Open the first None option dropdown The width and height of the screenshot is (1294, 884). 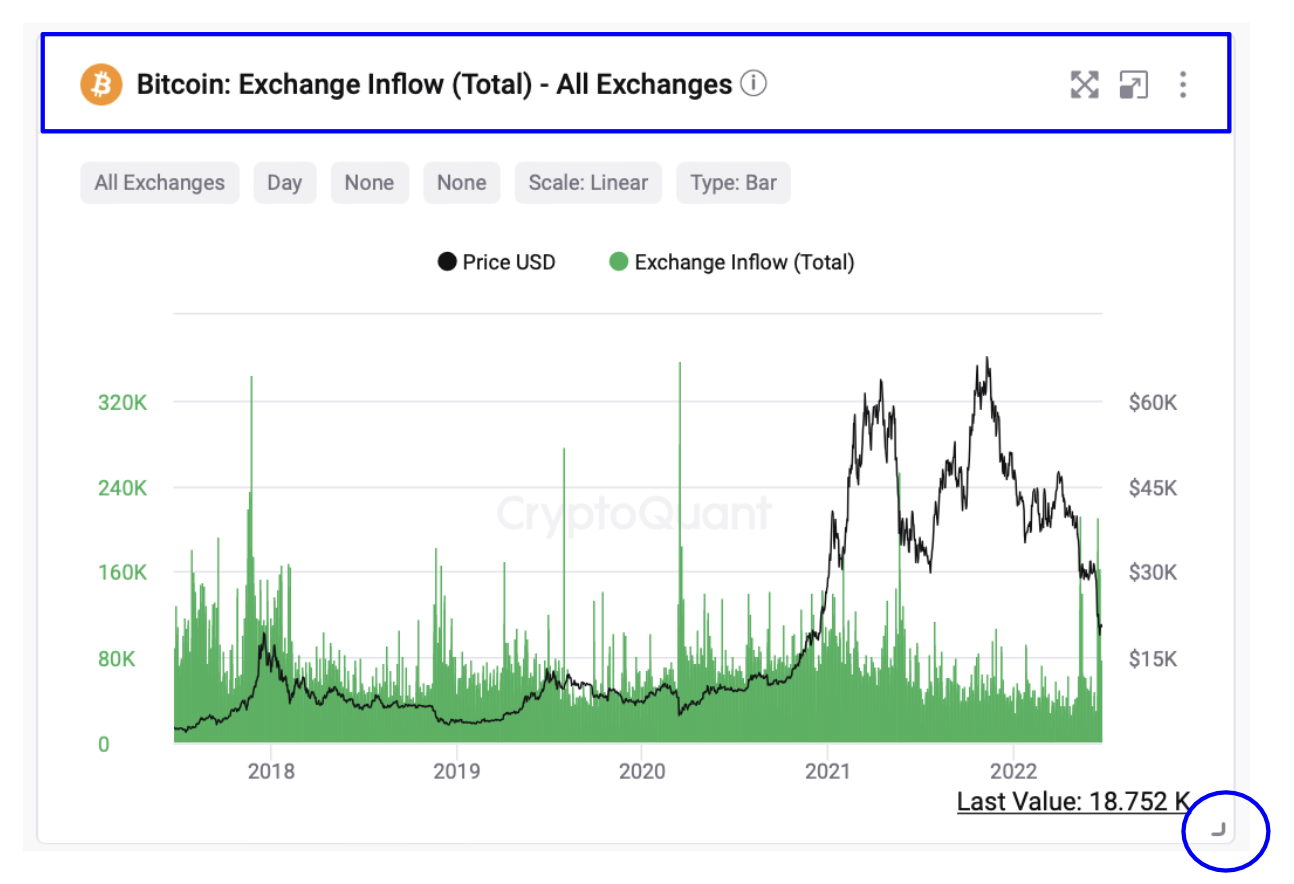pyautogui.click(x=369, y=183)
